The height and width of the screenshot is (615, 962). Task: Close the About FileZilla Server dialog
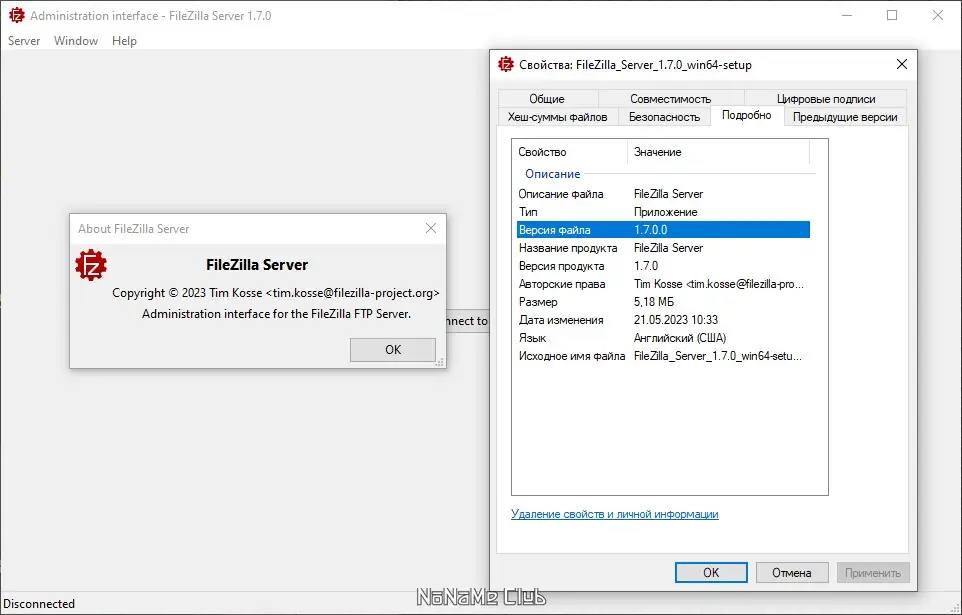(x=431, y=228)
